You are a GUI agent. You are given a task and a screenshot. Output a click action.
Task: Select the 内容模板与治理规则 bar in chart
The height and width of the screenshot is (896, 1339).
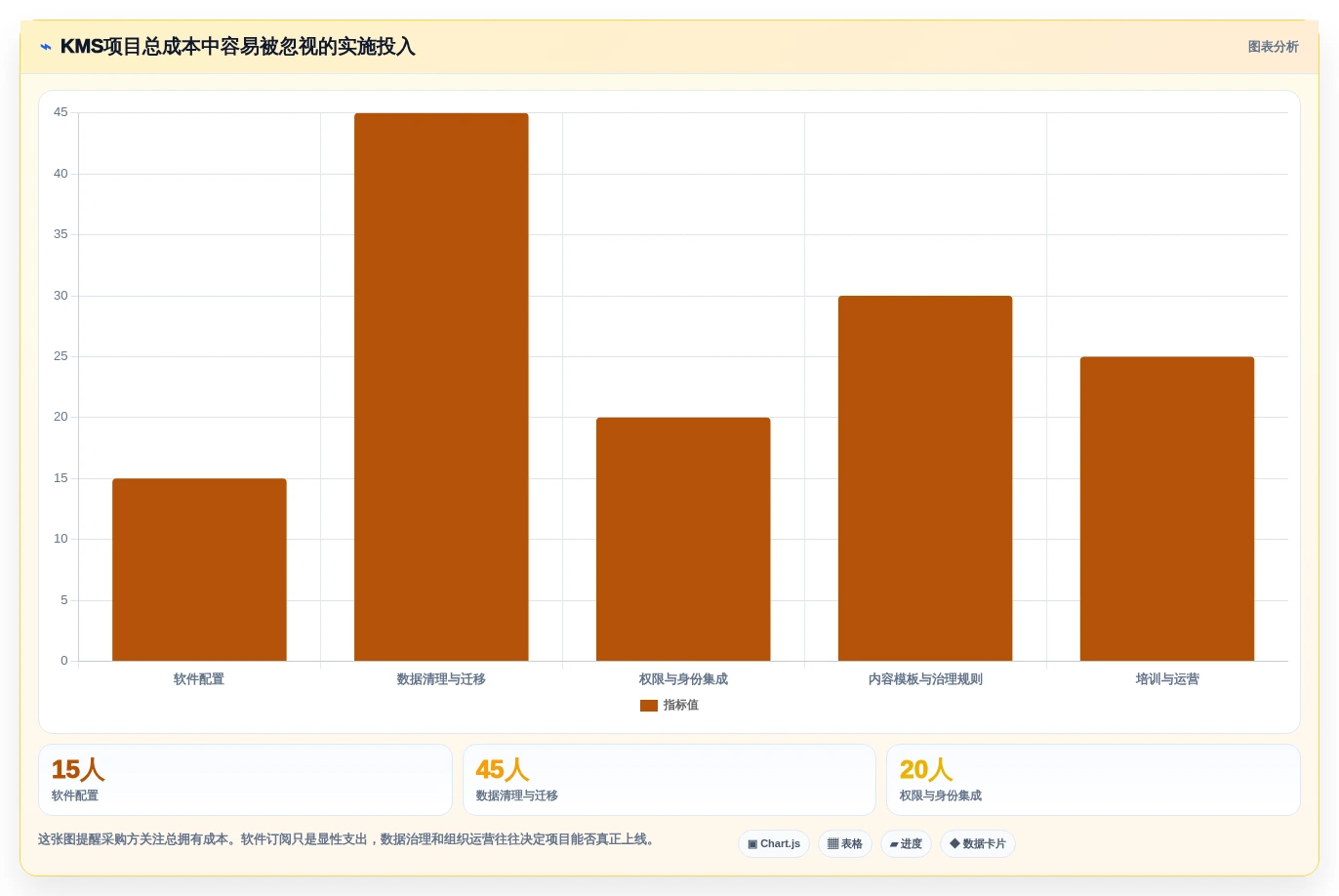click(925, 478)
